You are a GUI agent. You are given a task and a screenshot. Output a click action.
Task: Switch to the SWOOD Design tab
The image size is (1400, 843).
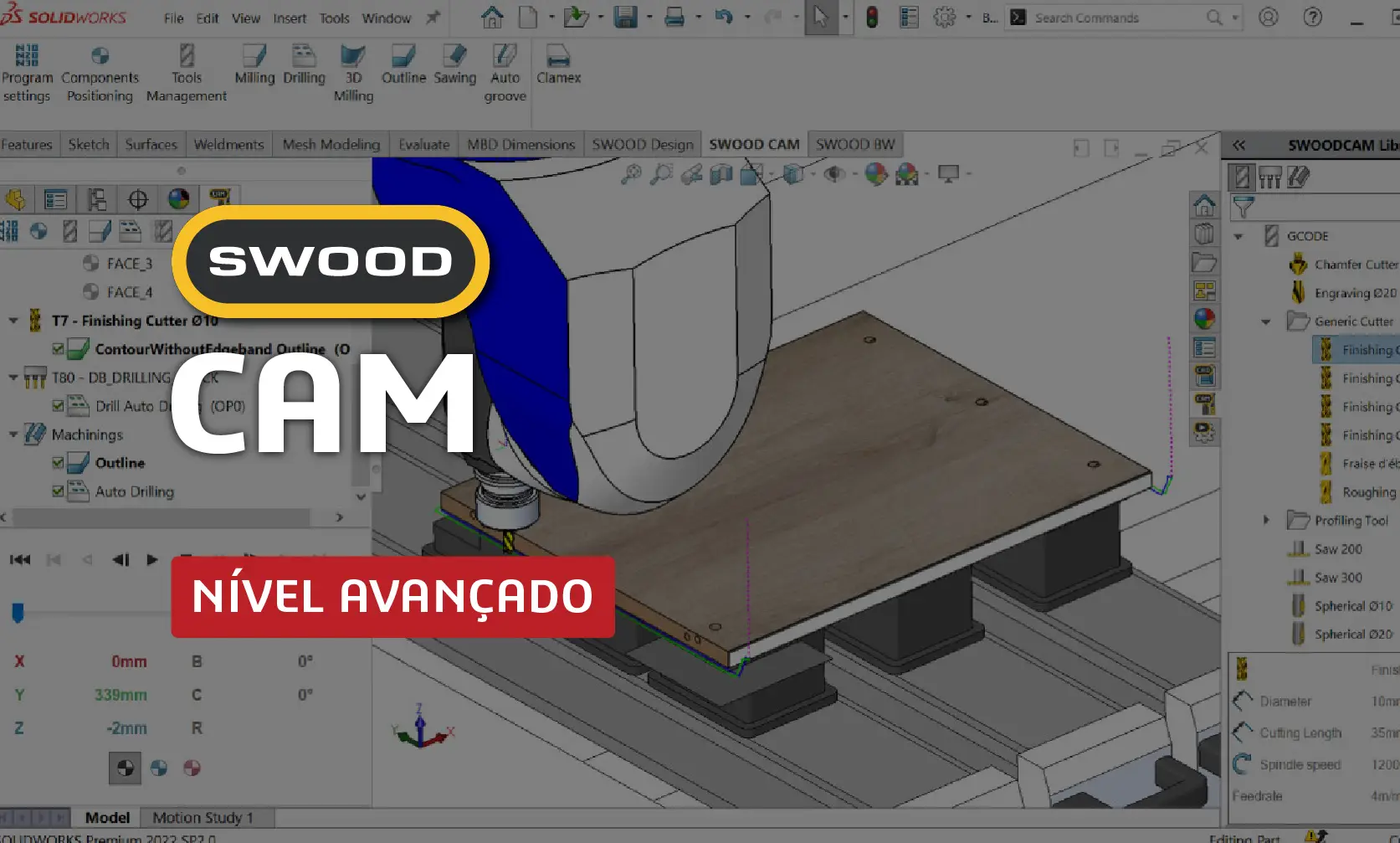pyautogui.click(x=643, y=145)
